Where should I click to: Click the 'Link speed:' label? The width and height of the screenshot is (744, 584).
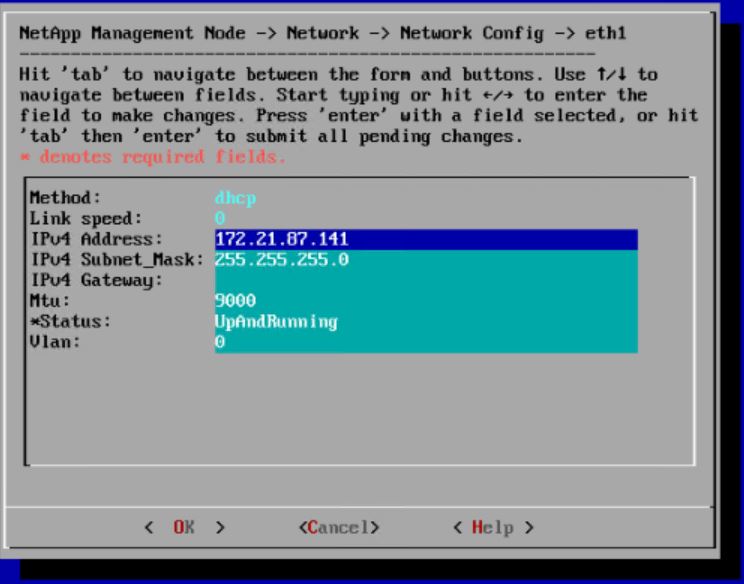86,218
